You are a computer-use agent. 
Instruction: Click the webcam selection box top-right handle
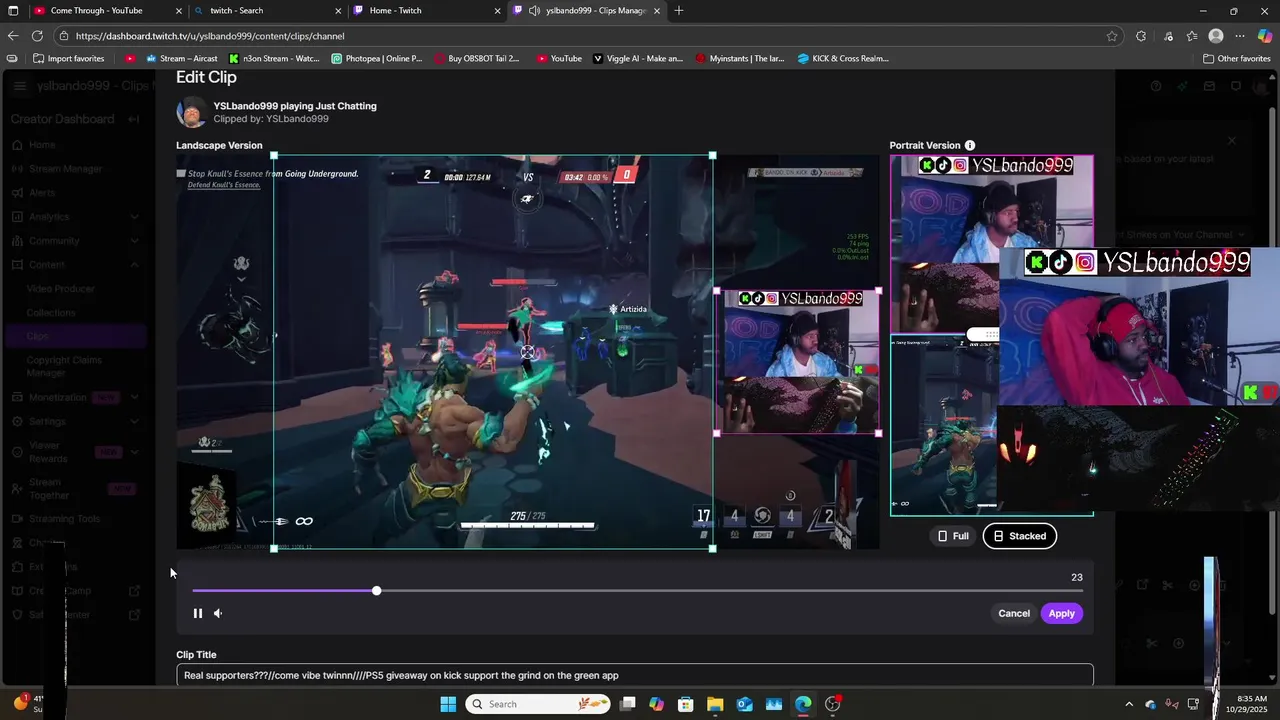click(878, 291)
